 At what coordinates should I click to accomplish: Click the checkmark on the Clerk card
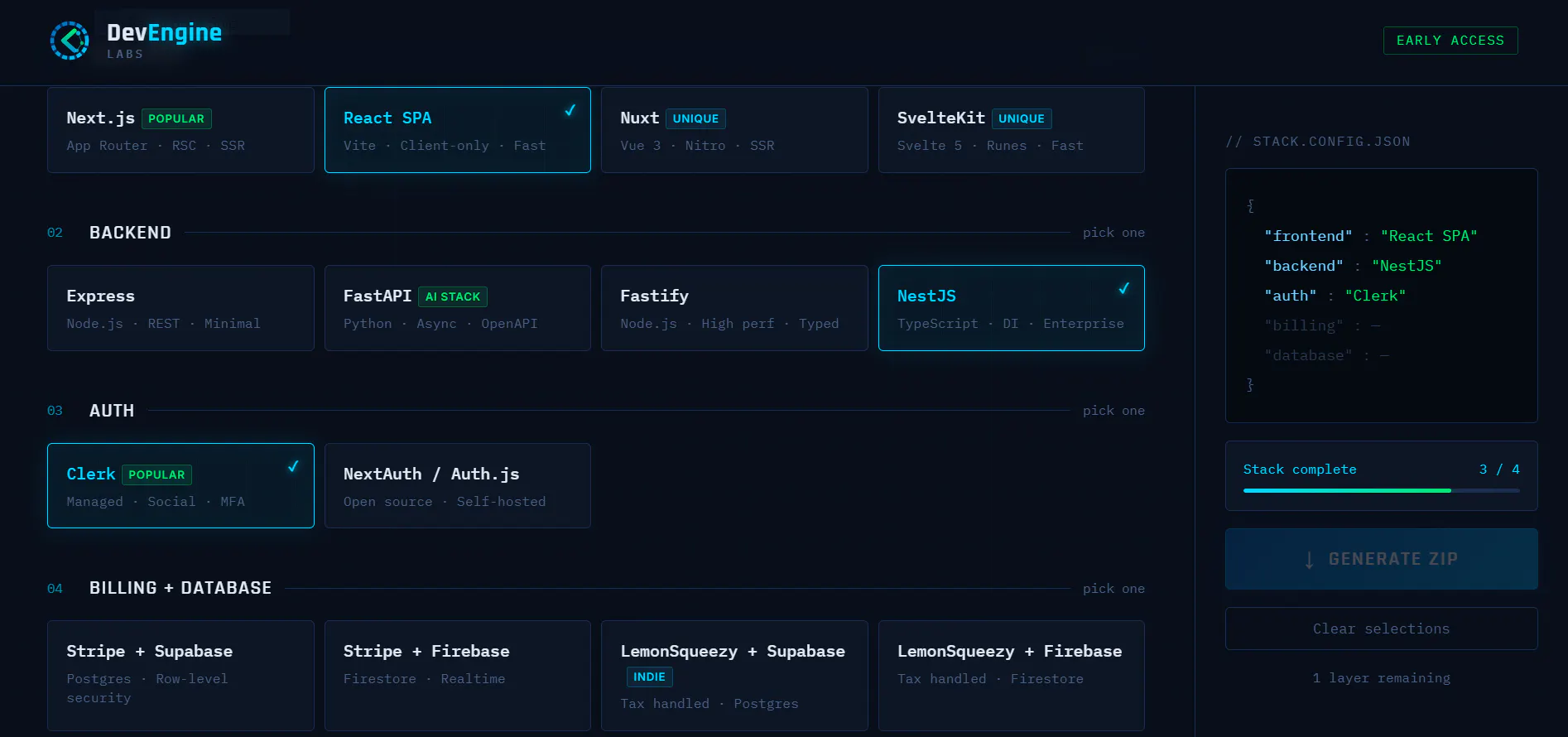(x=293, y=466)
